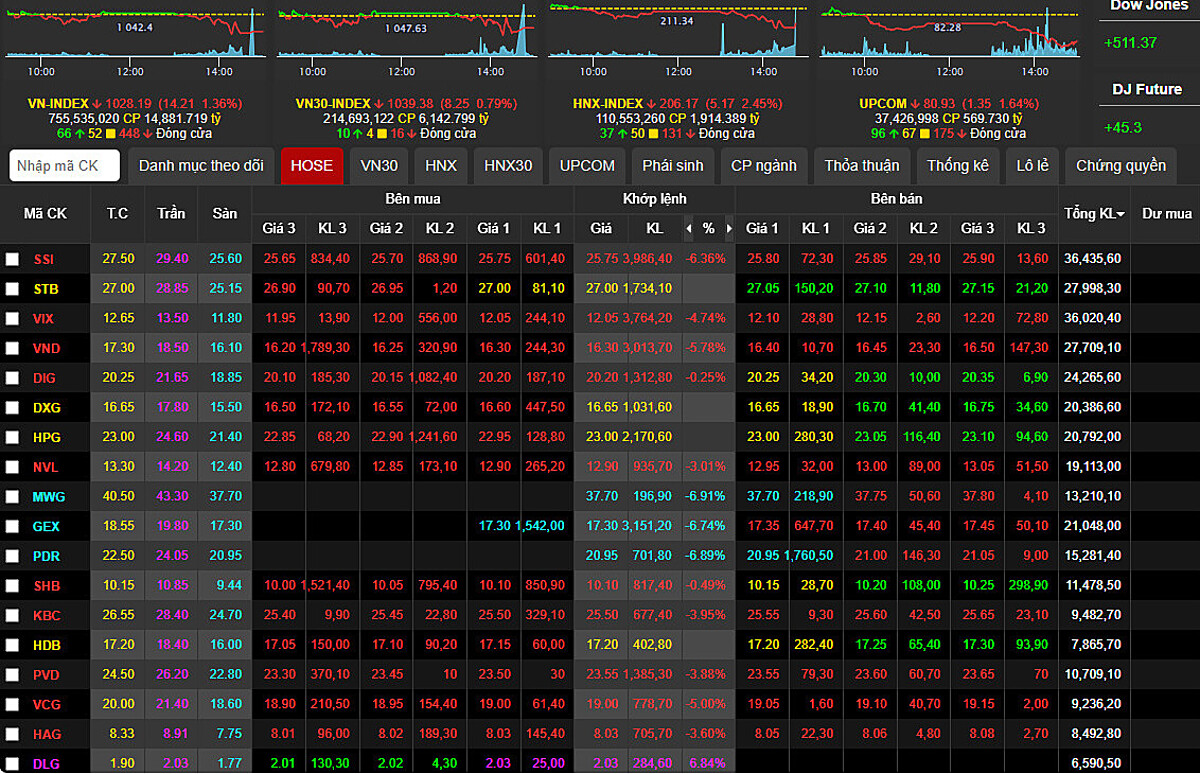The image size is (1200, 774).
Task: Switch to the VN30 tab
Action: (379, 166)
